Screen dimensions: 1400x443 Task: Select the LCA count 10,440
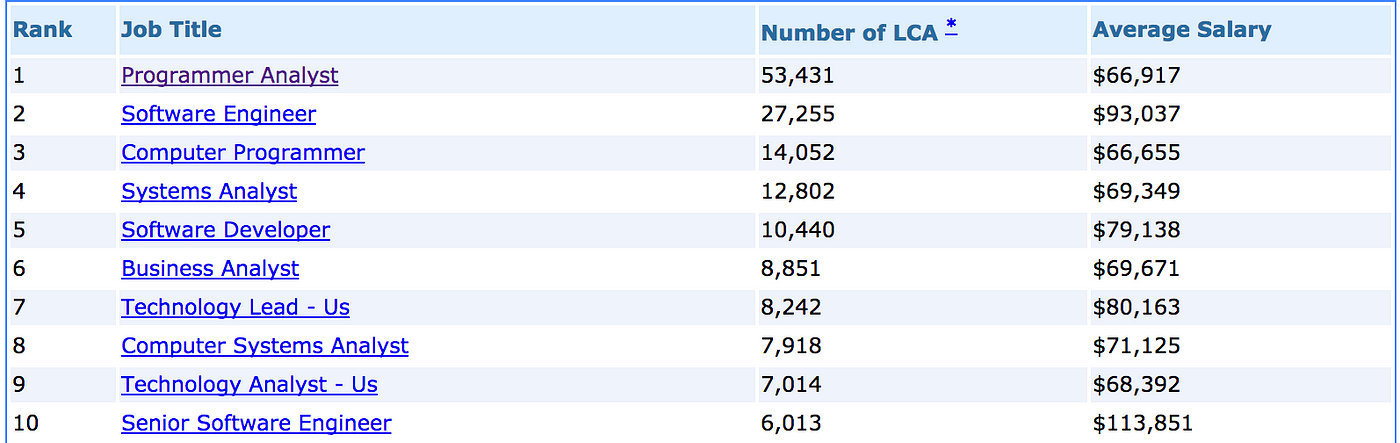coord(798,230)
